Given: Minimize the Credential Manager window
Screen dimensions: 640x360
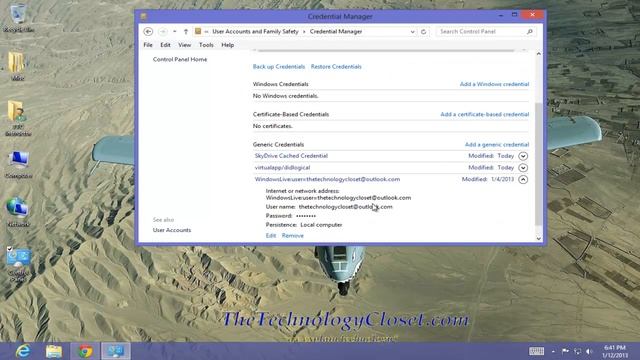Looking at the screenshot, I should click(x=501, y=15).
